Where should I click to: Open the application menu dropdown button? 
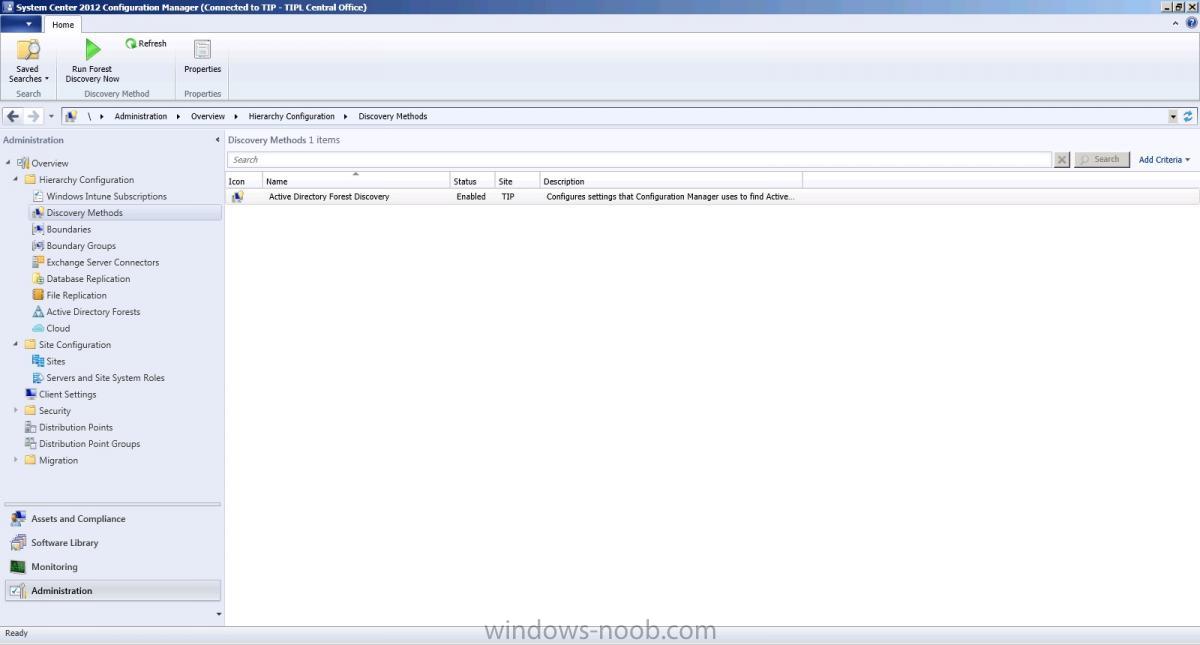pyautogui.click(x=21, y=24)
